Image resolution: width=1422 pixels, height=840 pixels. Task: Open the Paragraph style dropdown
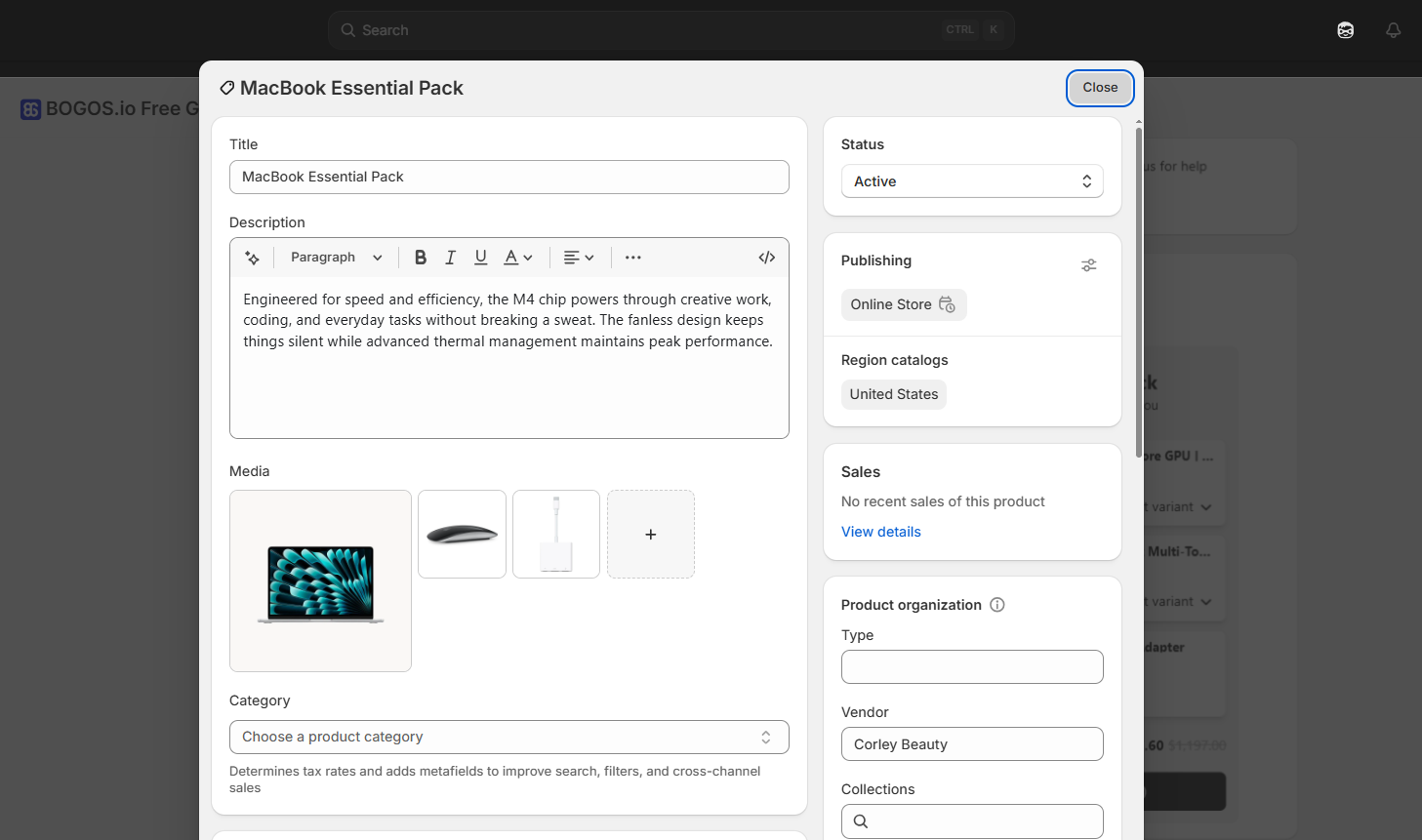(336, 258)
